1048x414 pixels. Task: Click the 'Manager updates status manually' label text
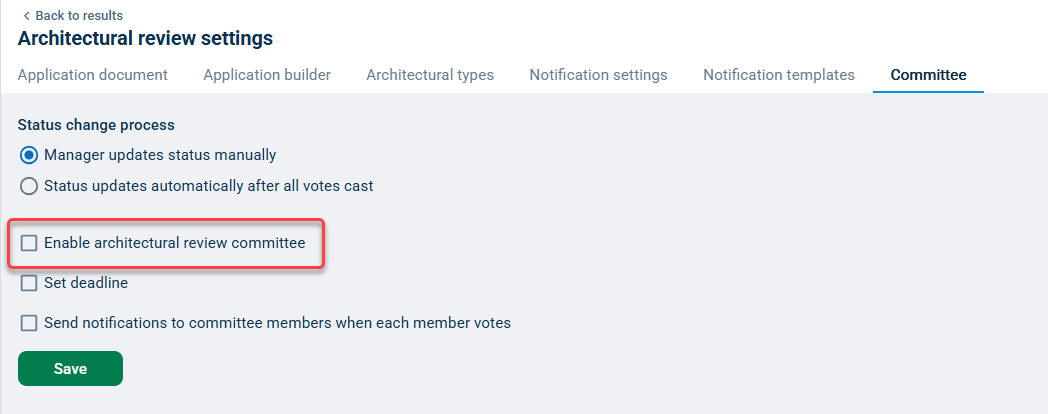click(x=160, y=155)
